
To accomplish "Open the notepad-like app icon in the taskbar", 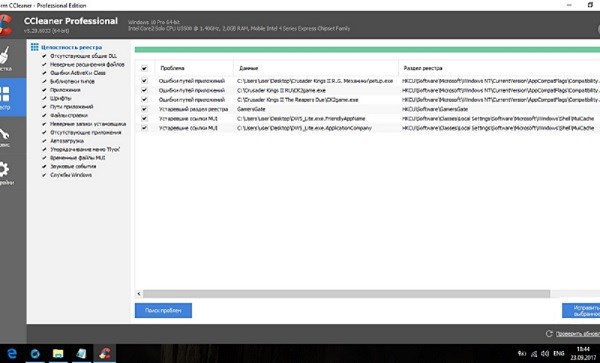I will click(81, 353).
